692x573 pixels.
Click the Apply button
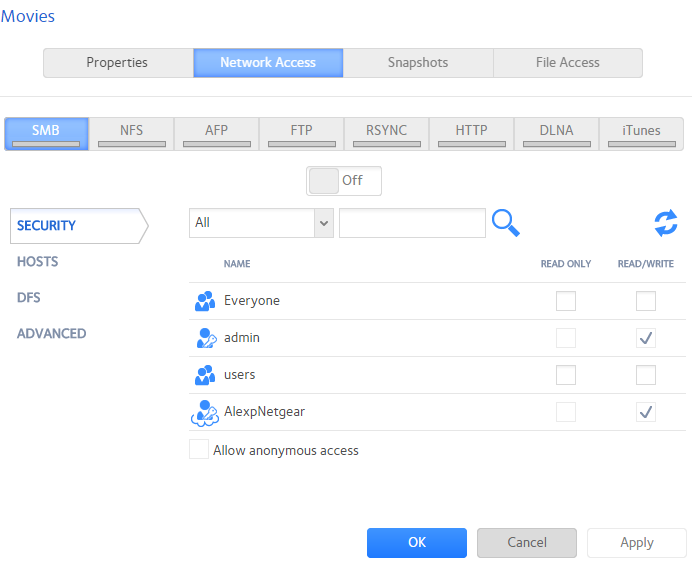coord(637,543)
